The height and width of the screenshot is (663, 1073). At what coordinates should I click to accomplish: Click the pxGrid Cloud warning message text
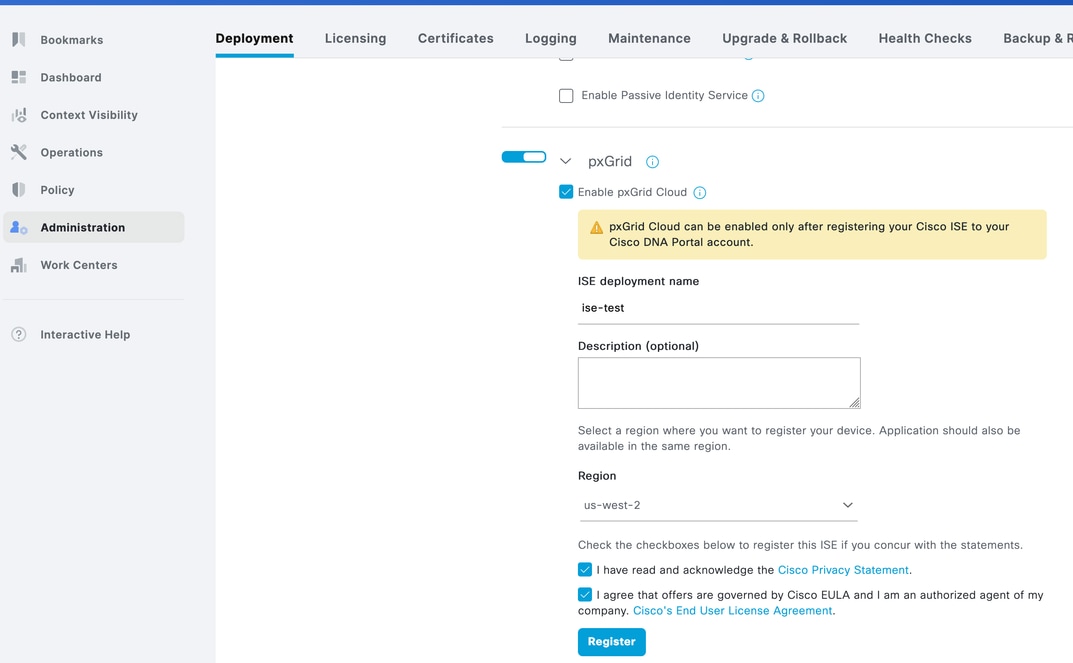click(x=809, y=235)
